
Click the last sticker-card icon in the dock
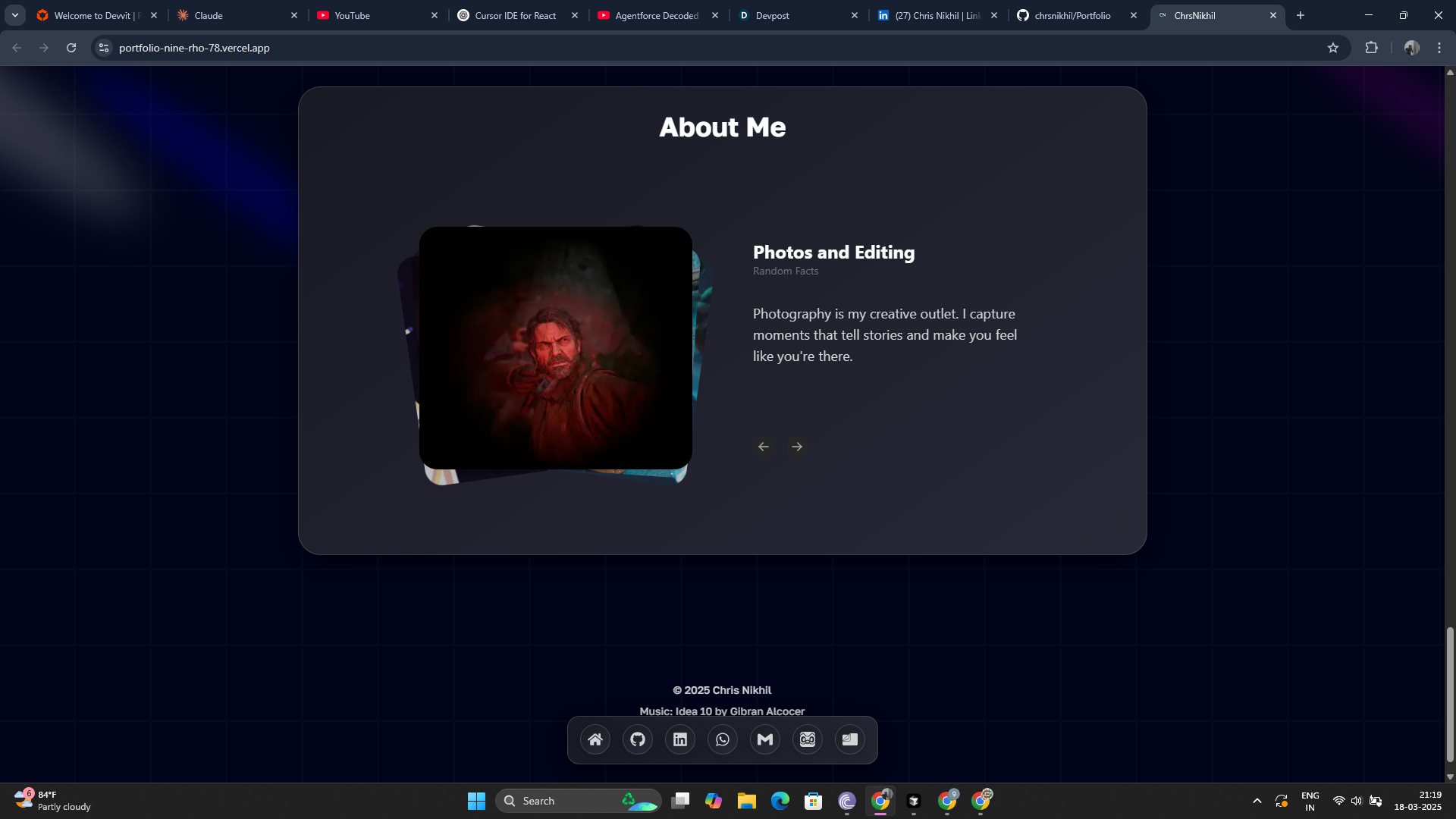[x=850, y=739]
